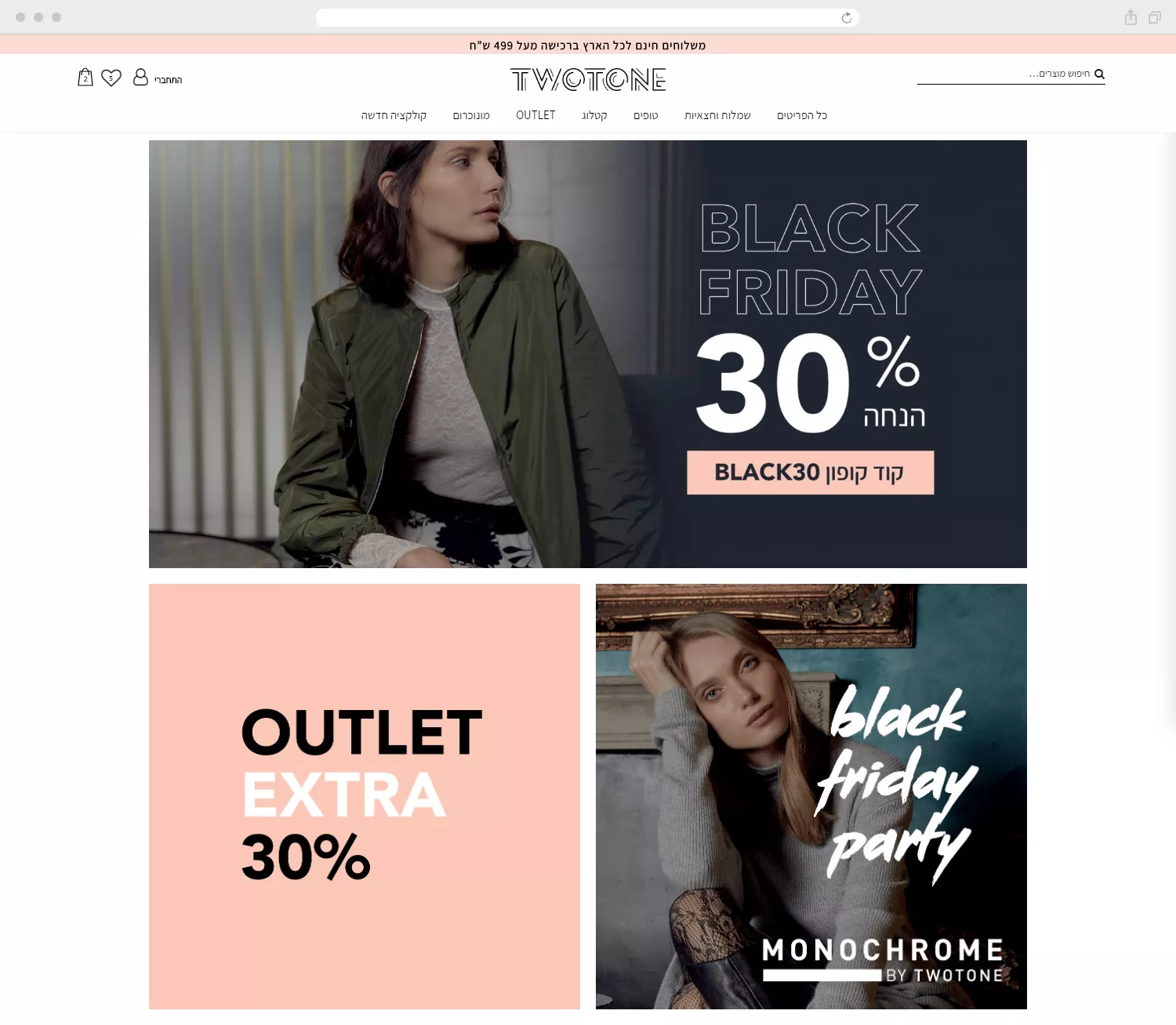Select the טופים menu item
Viewport: 1176px width, 1025px height.
coord(646,115)
